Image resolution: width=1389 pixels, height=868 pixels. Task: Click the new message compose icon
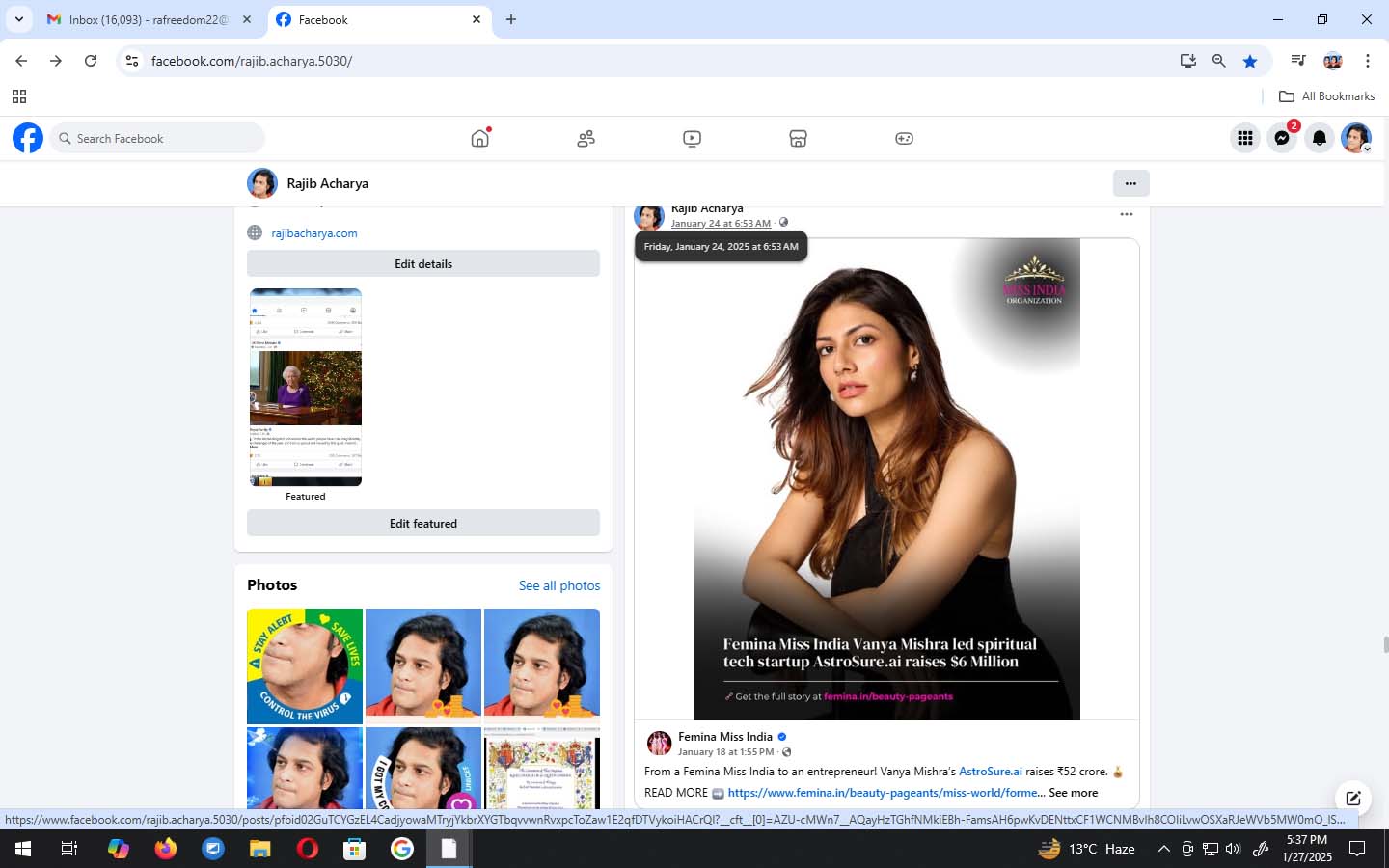coord(1353,798)
